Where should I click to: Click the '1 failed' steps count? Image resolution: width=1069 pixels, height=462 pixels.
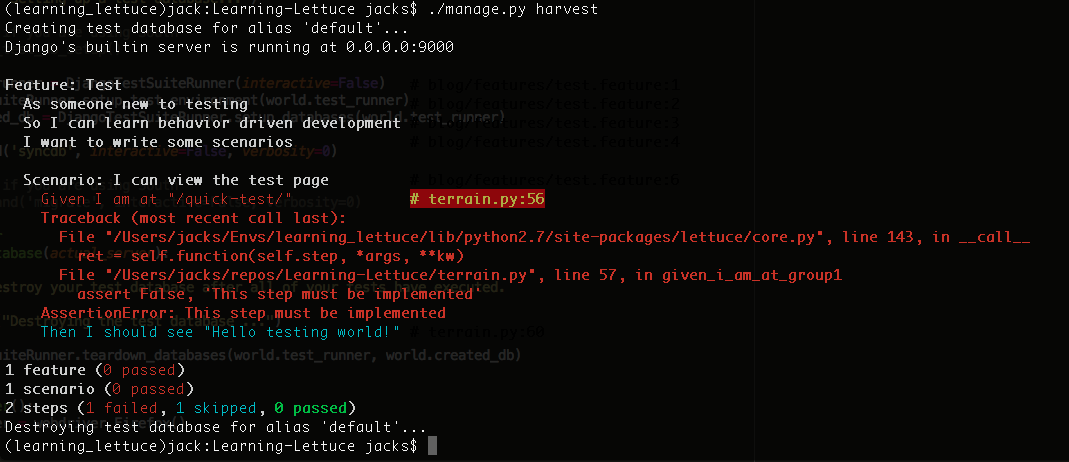[x=122, y=408]
